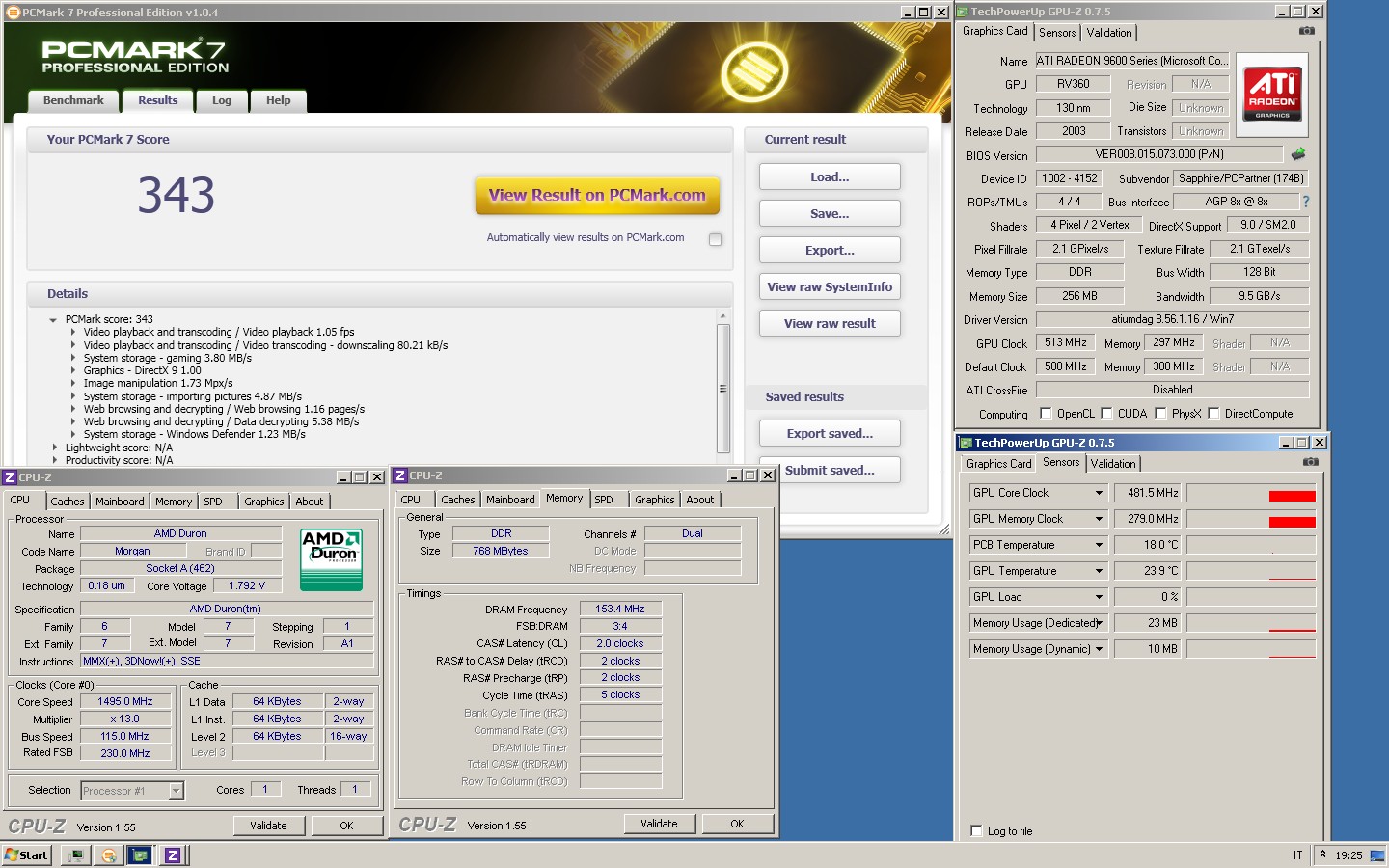Open GPU Memory Clock sensor dropdown

1099,519
